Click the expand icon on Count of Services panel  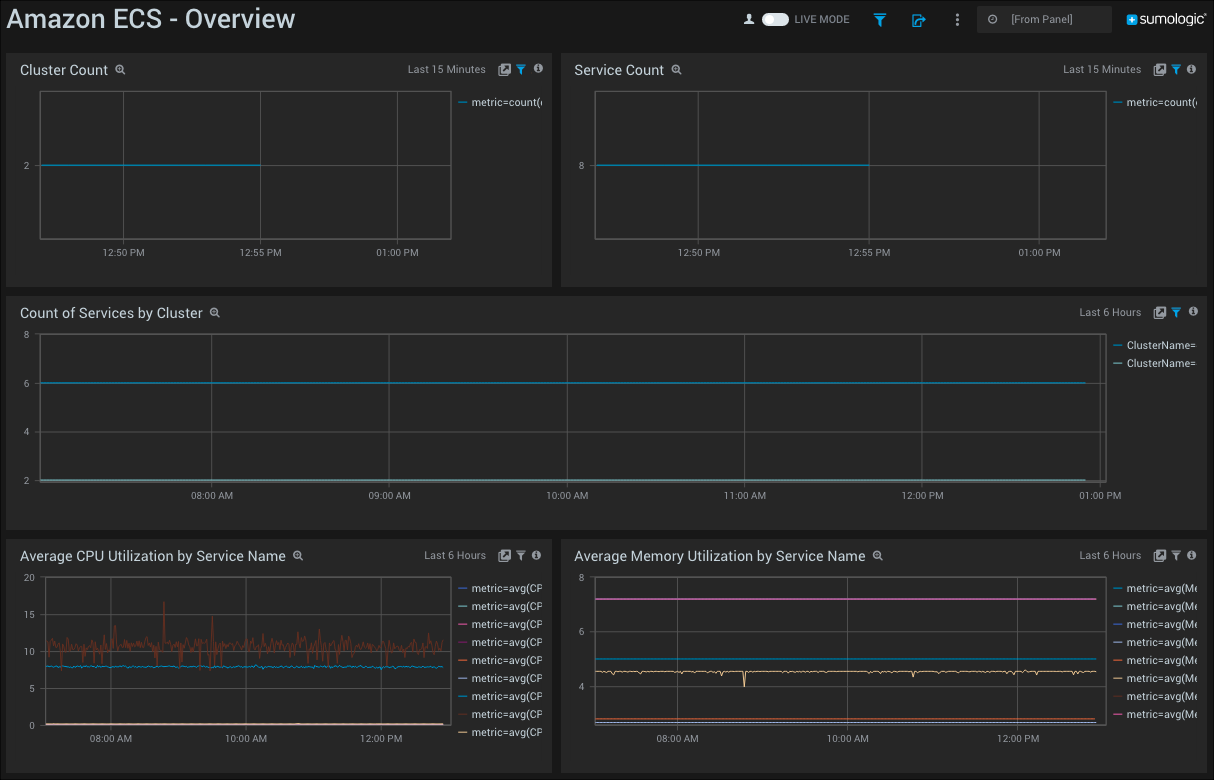pyautogui.click(x=1159, y=312)
